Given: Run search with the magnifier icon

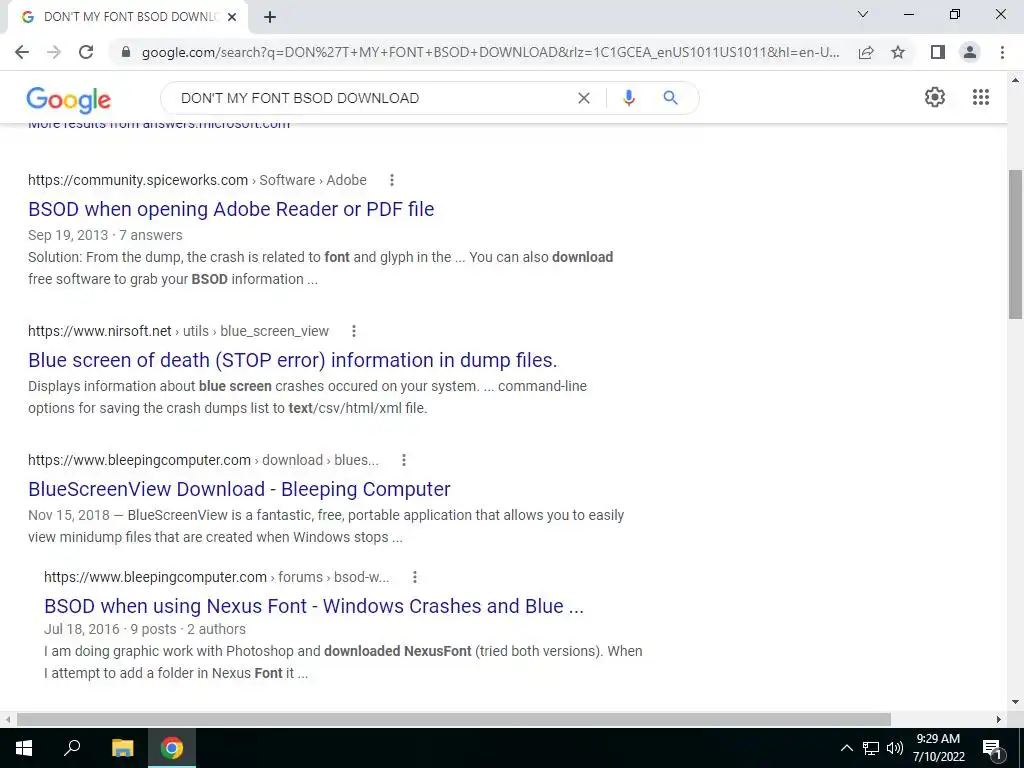Looking at the screenshot, I should (670, 98).
